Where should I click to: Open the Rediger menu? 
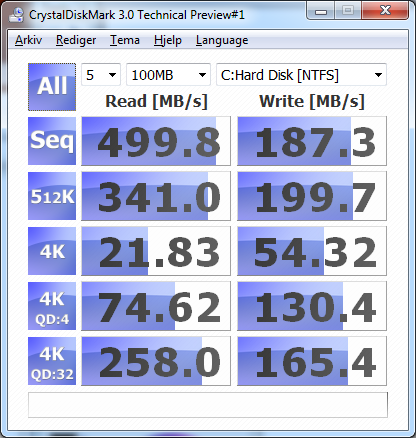(x=76, y=40)
